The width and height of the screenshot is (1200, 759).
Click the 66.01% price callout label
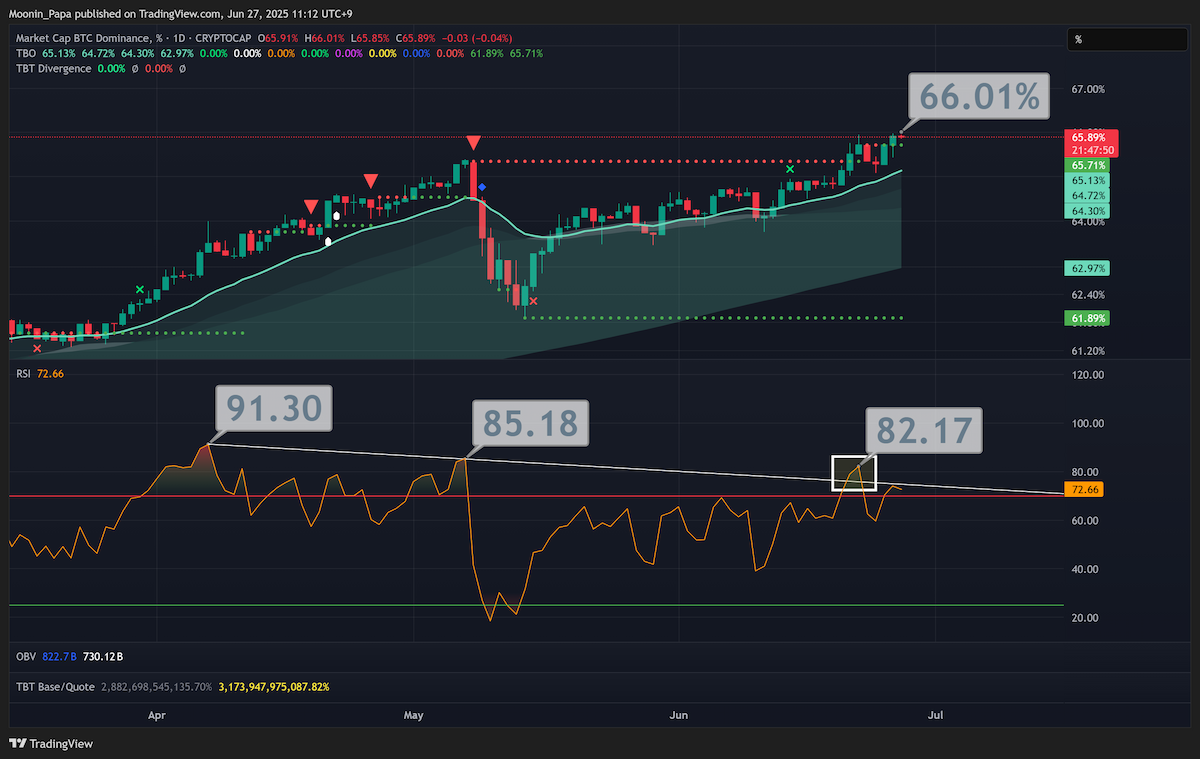tap(979, 97)
